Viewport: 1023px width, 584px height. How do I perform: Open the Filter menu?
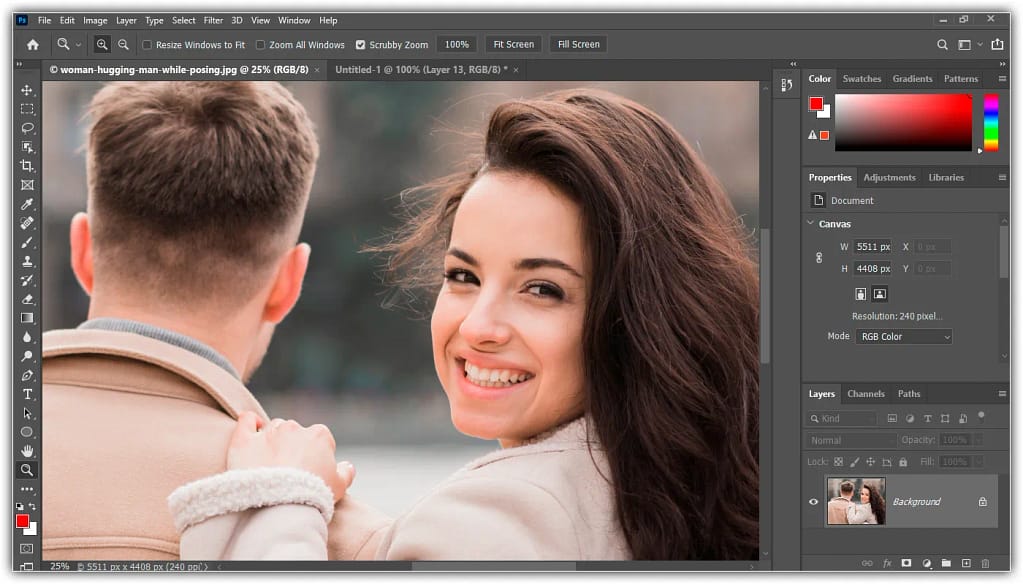click(213, 20)
